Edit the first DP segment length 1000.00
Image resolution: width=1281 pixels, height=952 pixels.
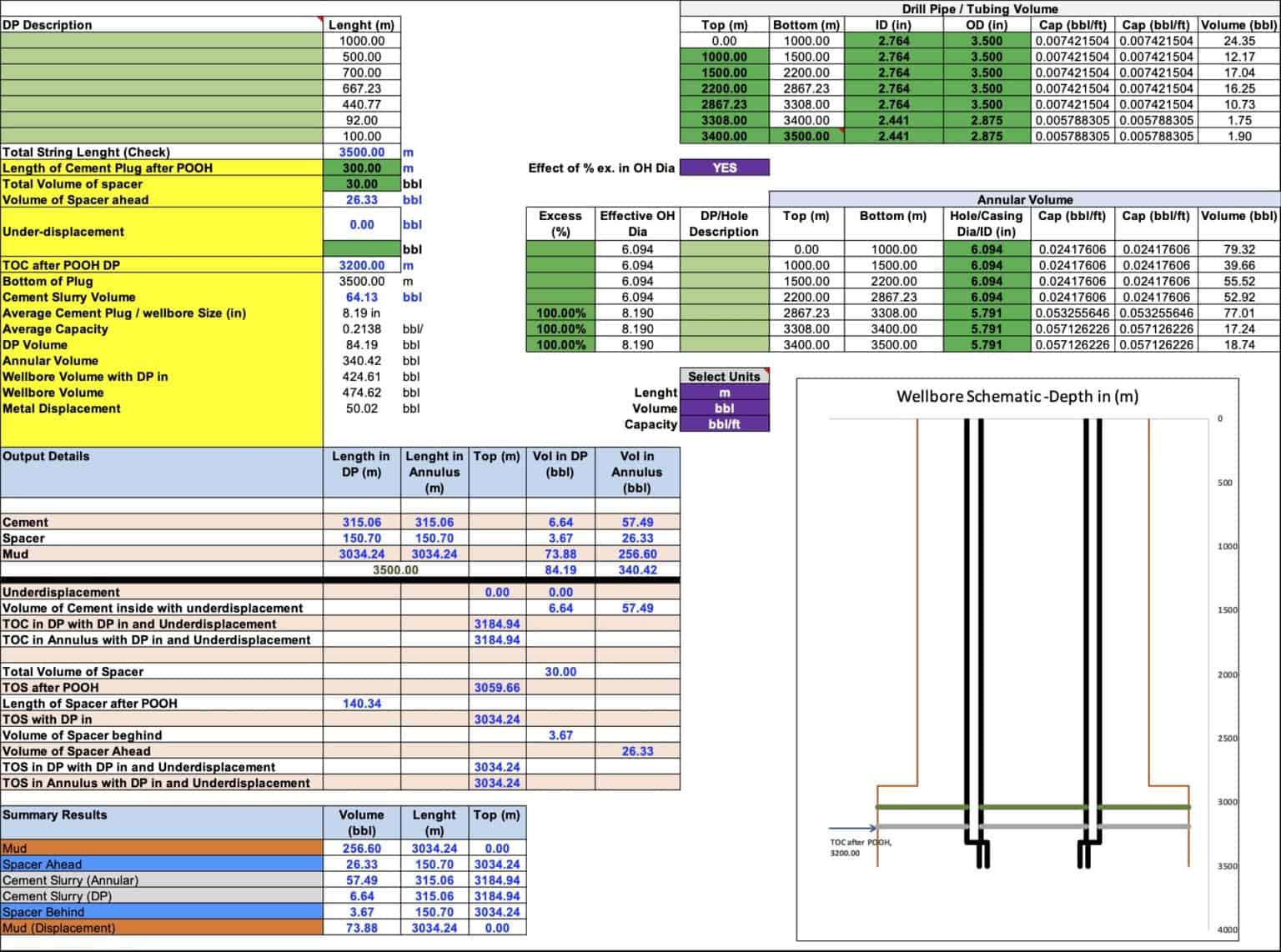click(x=362, y=40)
